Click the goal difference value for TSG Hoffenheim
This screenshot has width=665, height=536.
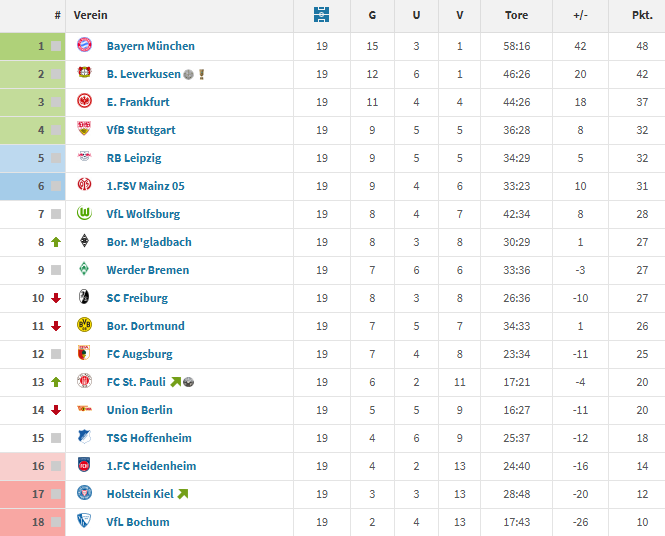click(580, 438)
